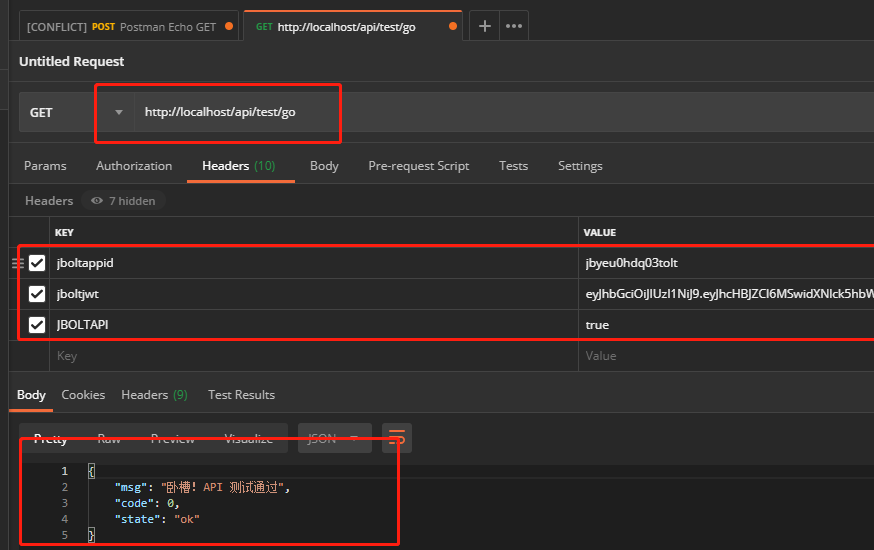Show the 7 hidden headers eye icon
The height and width of the screenshot is (550, 874).
pyautogui.click(x=97, y=201)
